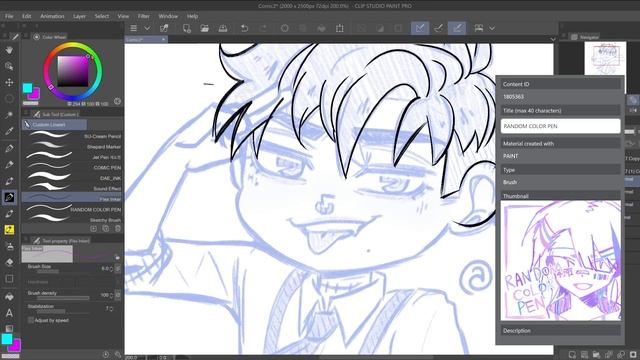Click the Clear (circle) icon in command bar
This screenshot has height=360, width=640.
[x=284, y=28]
